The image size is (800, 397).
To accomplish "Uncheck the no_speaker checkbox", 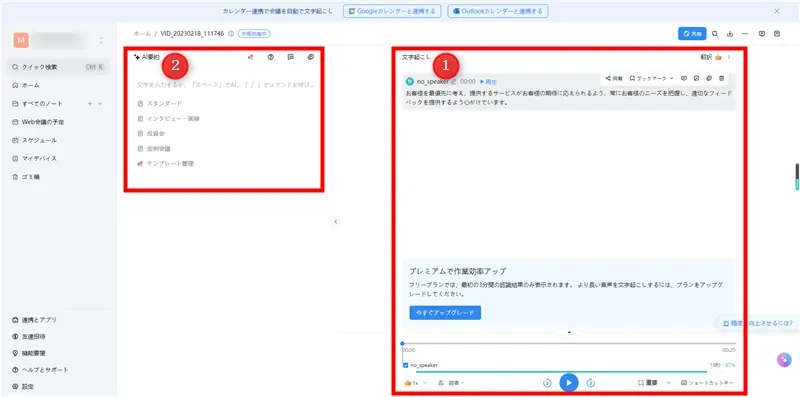I will point(406,365).
